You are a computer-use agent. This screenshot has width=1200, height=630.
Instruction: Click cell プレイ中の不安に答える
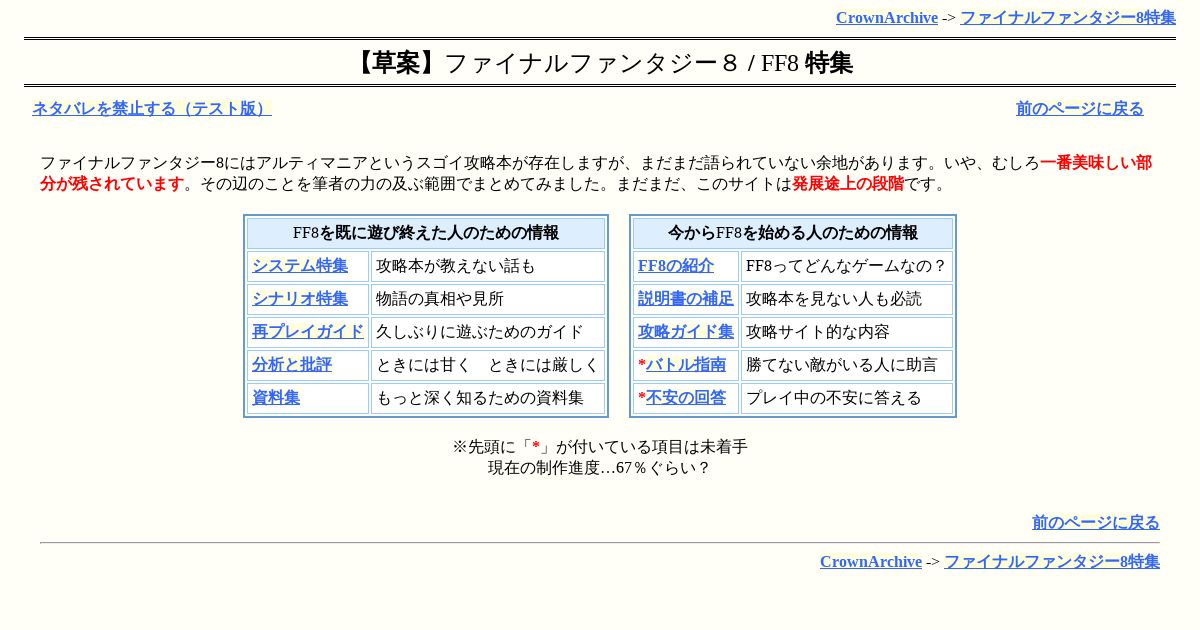847,398
